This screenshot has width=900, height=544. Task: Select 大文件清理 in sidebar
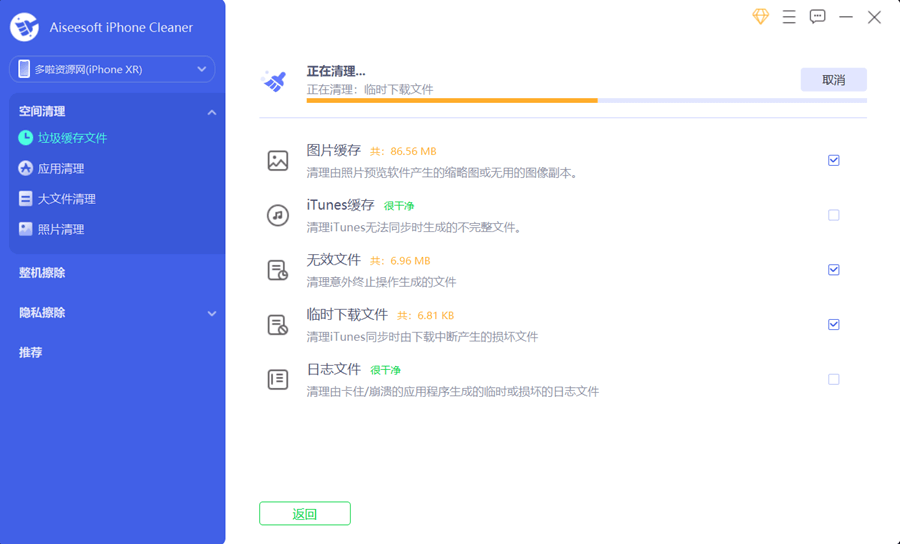pos(67,199)
